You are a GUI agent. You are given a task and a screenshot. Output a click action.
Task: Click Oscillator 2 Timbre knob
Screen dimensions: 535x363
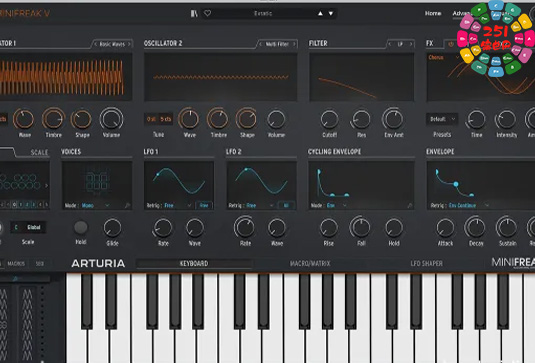tap(218, 119)
